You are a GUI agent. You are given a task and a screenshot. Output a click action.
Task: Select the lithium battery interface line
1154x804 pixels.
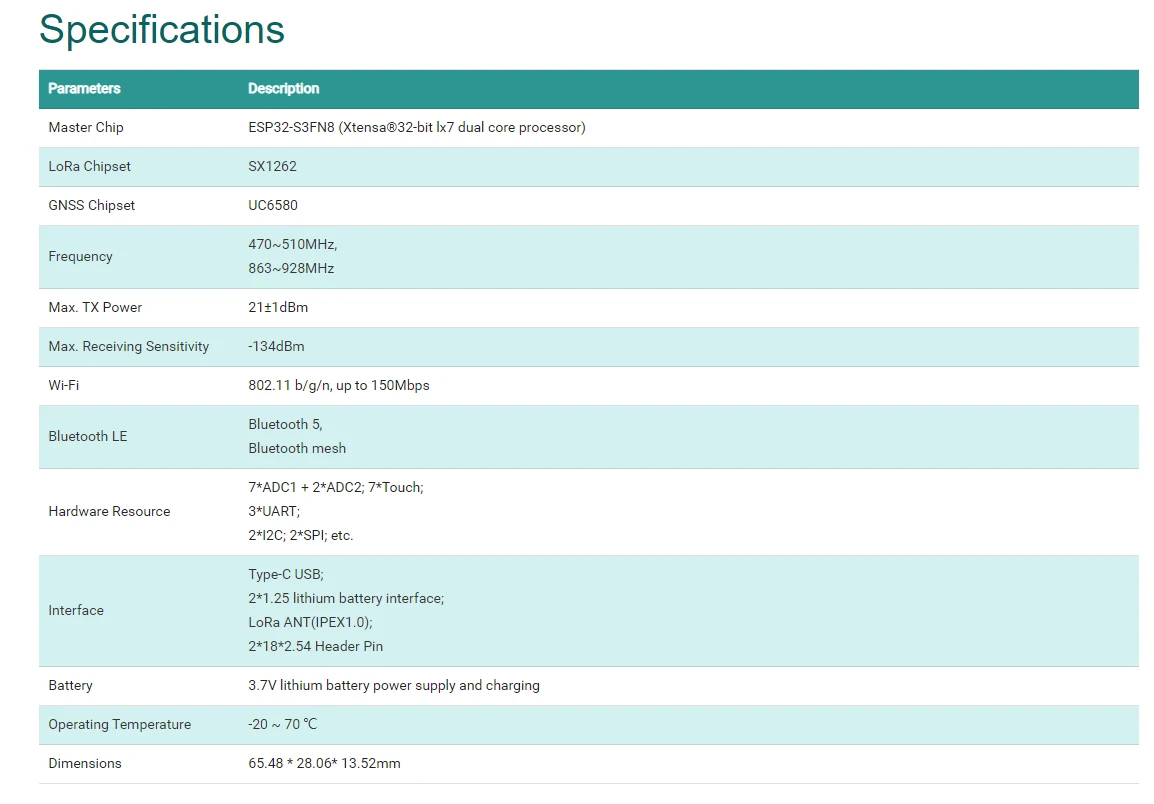pyautogui.click(x=346, y=599)
